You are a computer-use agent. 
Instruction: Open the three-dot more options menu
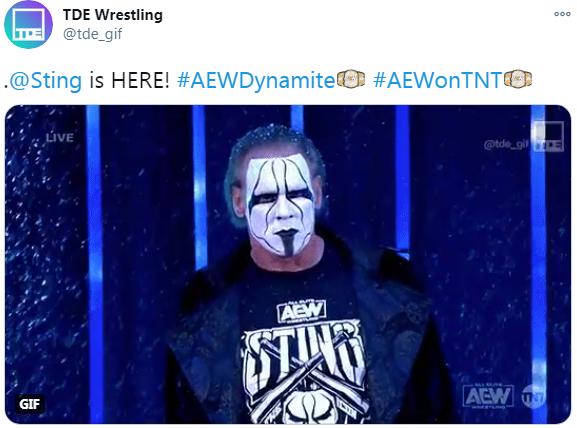562,14
